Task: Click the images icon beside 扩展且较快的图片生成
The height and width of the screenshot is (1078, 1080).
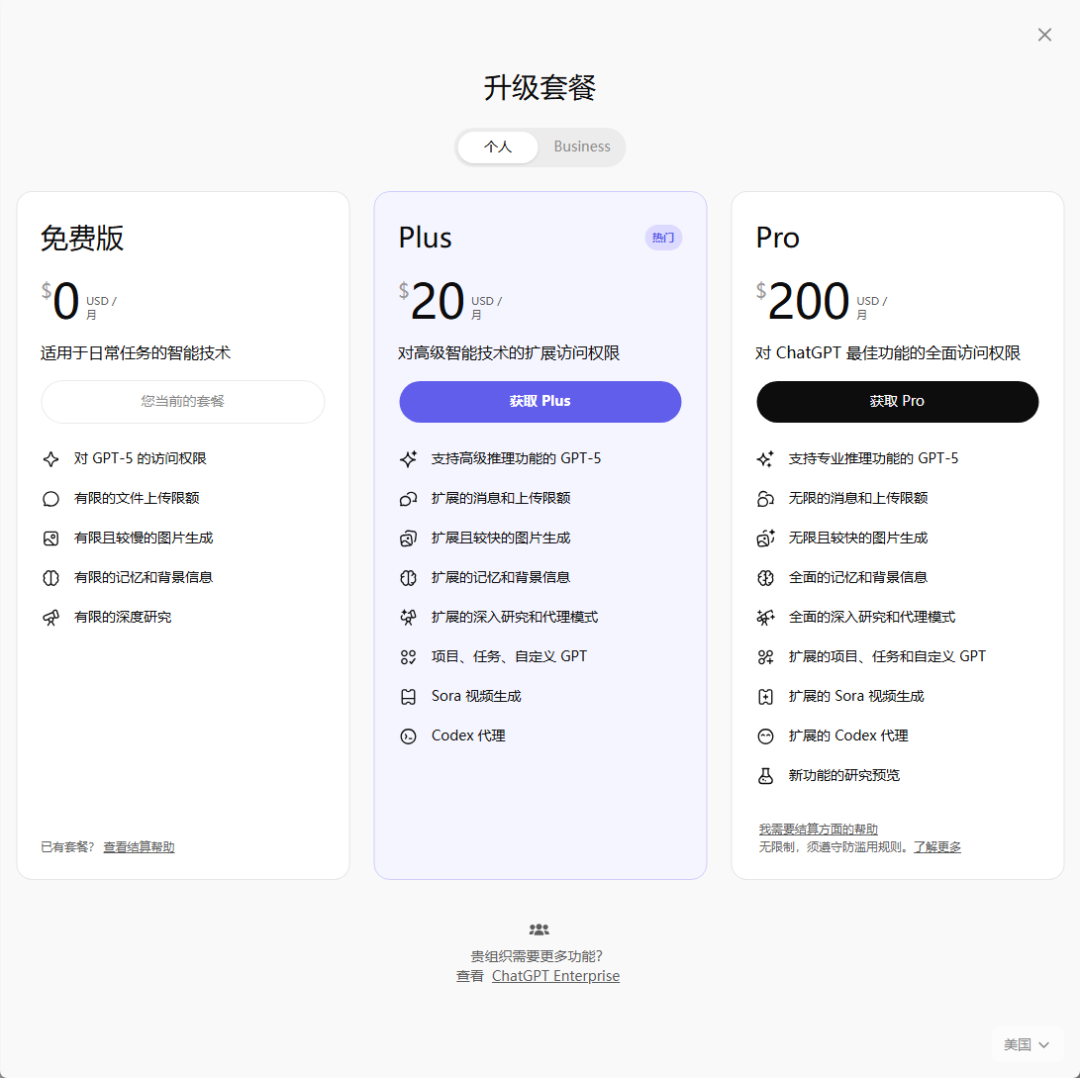Action: (x=408, y=539)
